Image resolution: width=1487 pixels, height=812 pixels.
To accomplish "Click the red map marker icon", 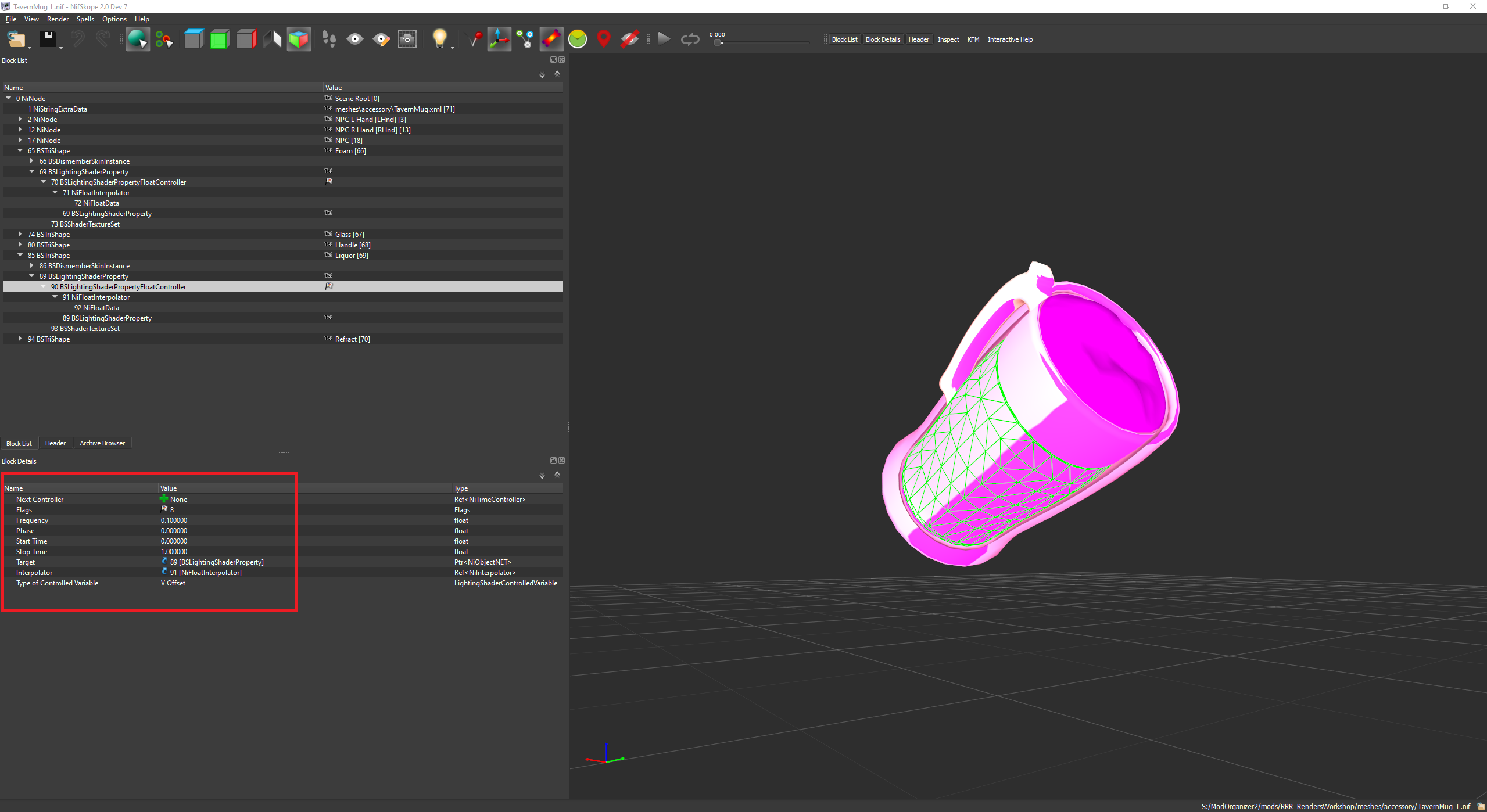I will coord(604,39).
